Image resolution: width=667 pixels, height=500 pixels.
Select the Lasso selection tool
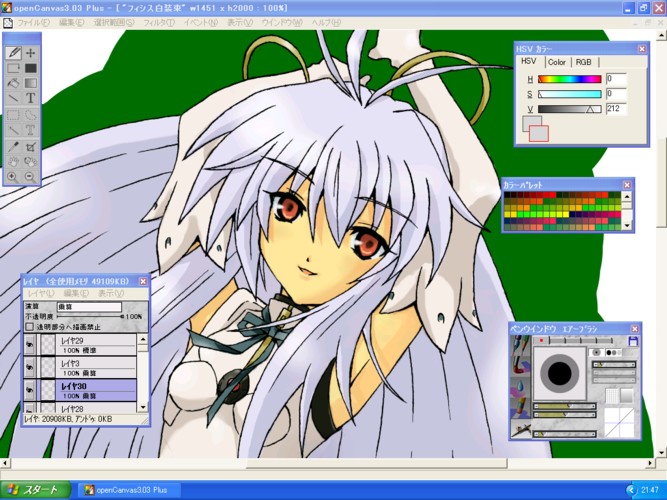click(31, 115)
